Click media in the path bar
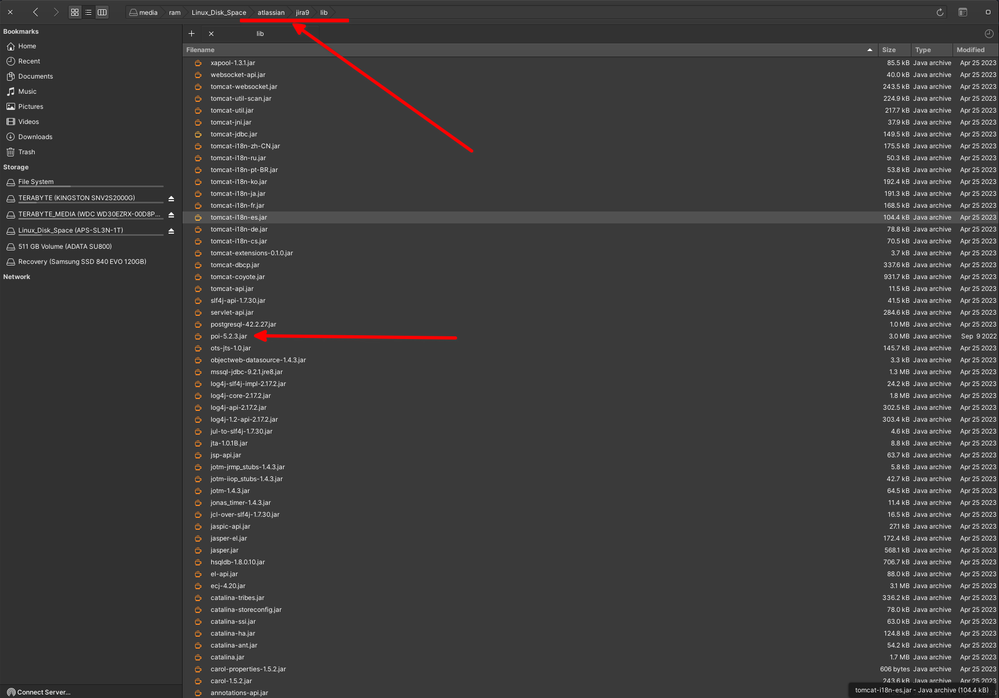999x698 pixels. click(x=143, y=12)
